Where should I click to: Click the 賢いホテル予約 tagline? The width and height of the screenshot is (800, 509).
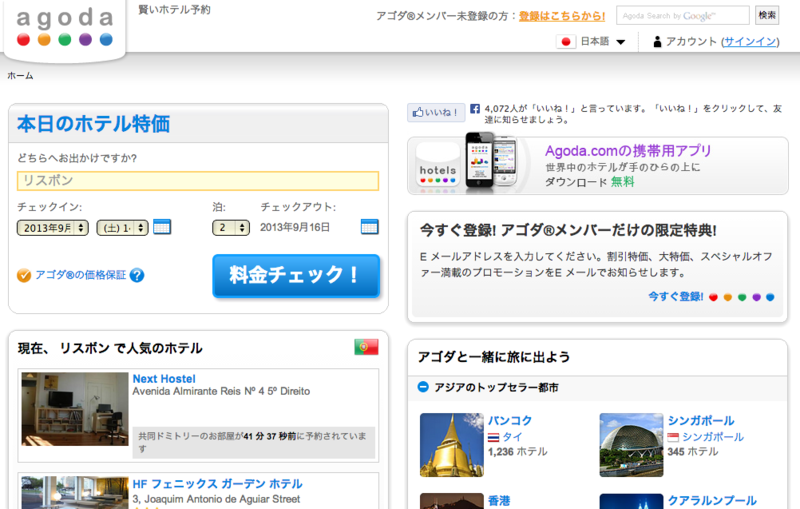[x=174, y=10]
